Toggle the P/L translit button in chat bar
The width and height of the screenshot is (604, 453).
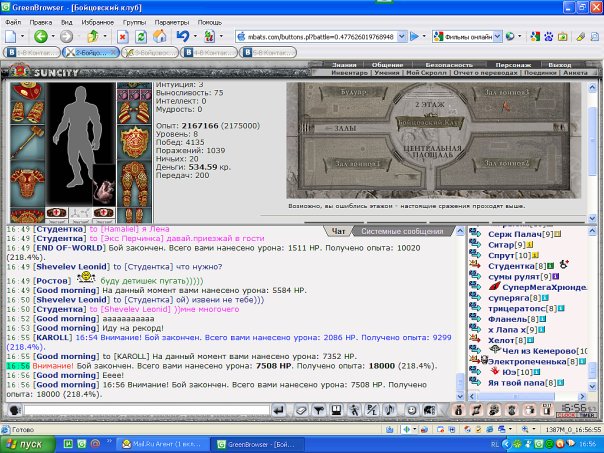click(372, 411)
